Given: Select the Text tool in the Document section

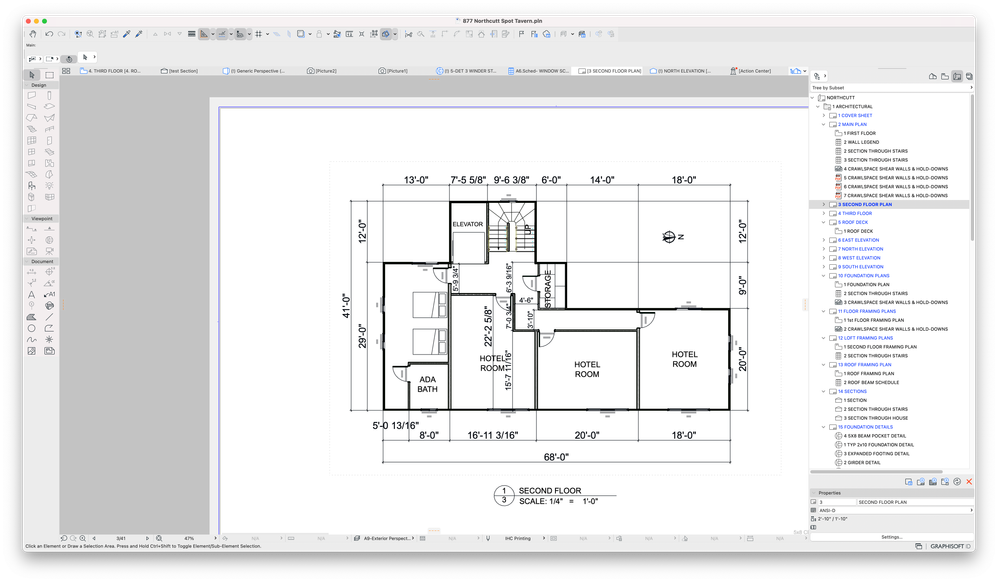Looking at the screenshot, I should [x=31, y=295].
